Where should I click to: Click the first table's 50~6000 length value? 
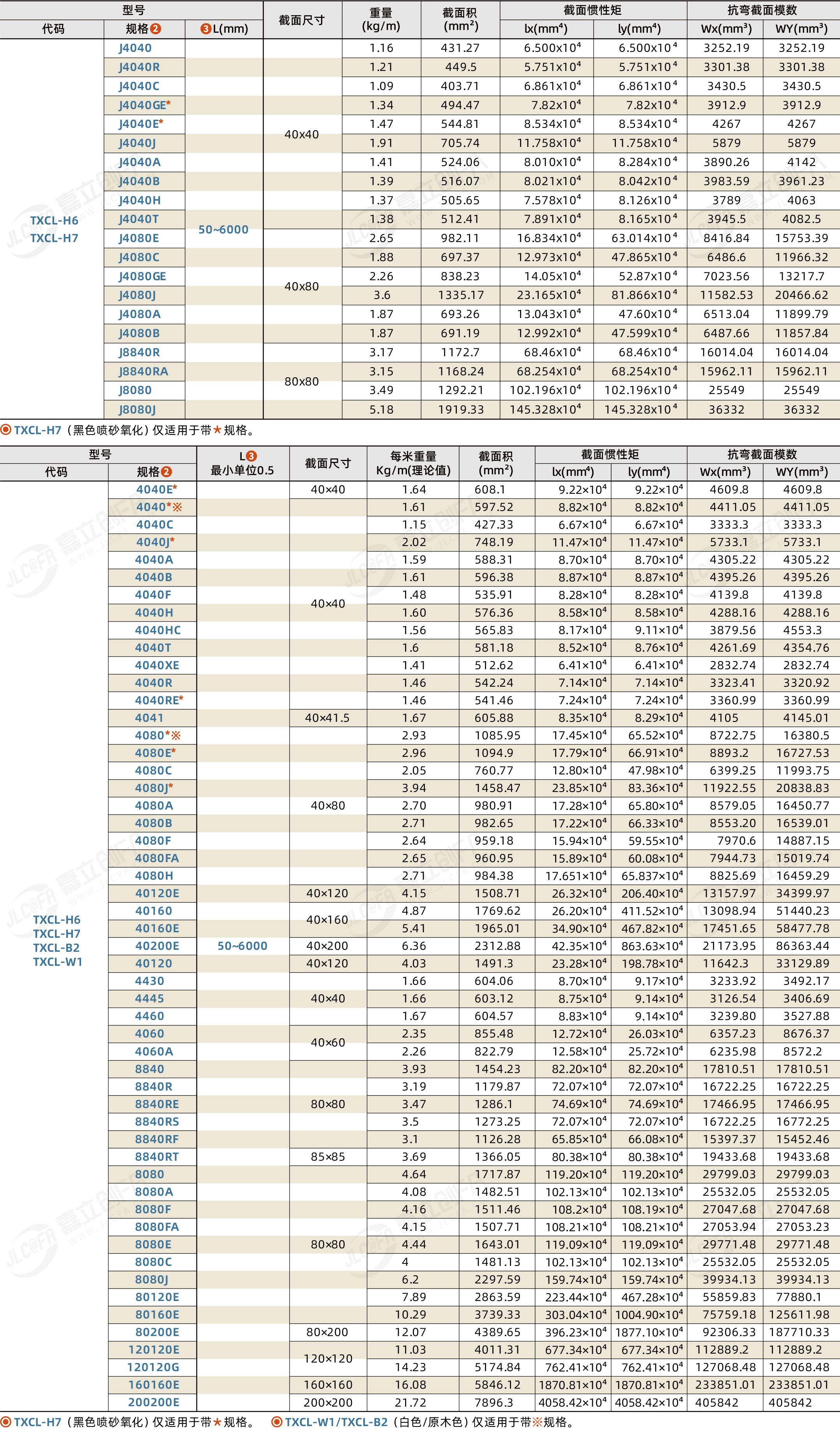(223, 229)
